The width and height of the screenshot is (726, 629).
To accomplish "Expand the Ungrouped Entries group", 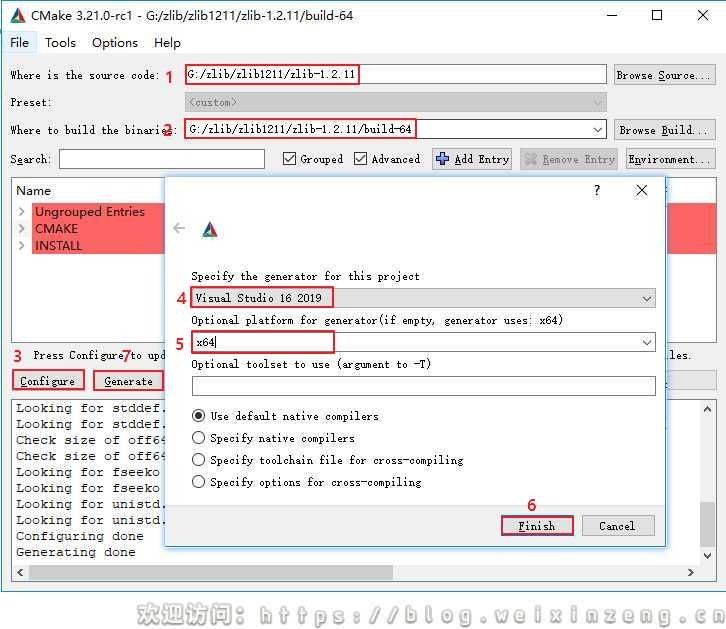I will (x=21, y=212).
